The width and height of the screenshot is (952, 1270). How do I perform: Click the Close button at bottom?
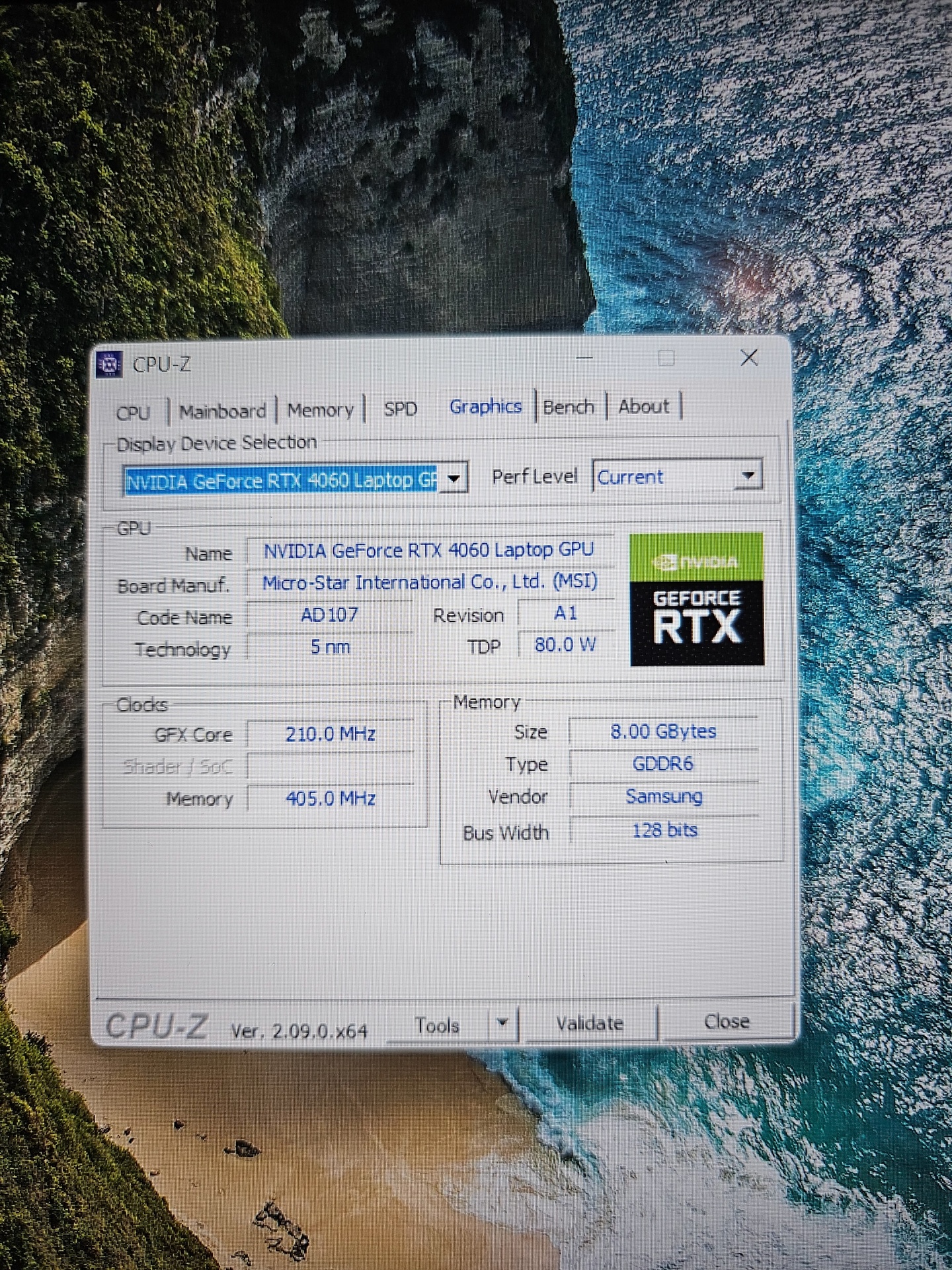(x=727, y=1022)
